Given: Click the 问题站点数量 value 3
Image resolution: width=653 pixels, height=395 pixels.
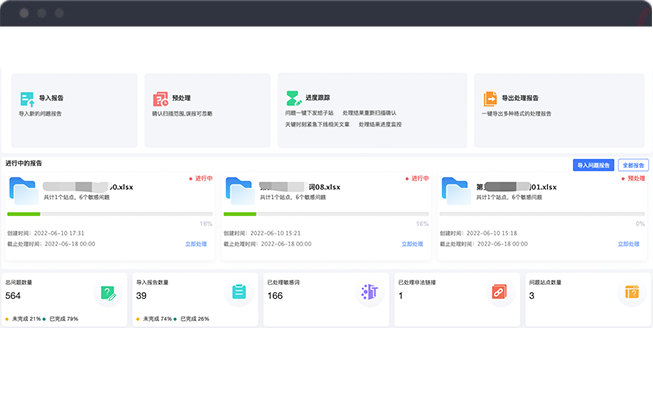Looking at the screenshot, I should click(531, 296).
